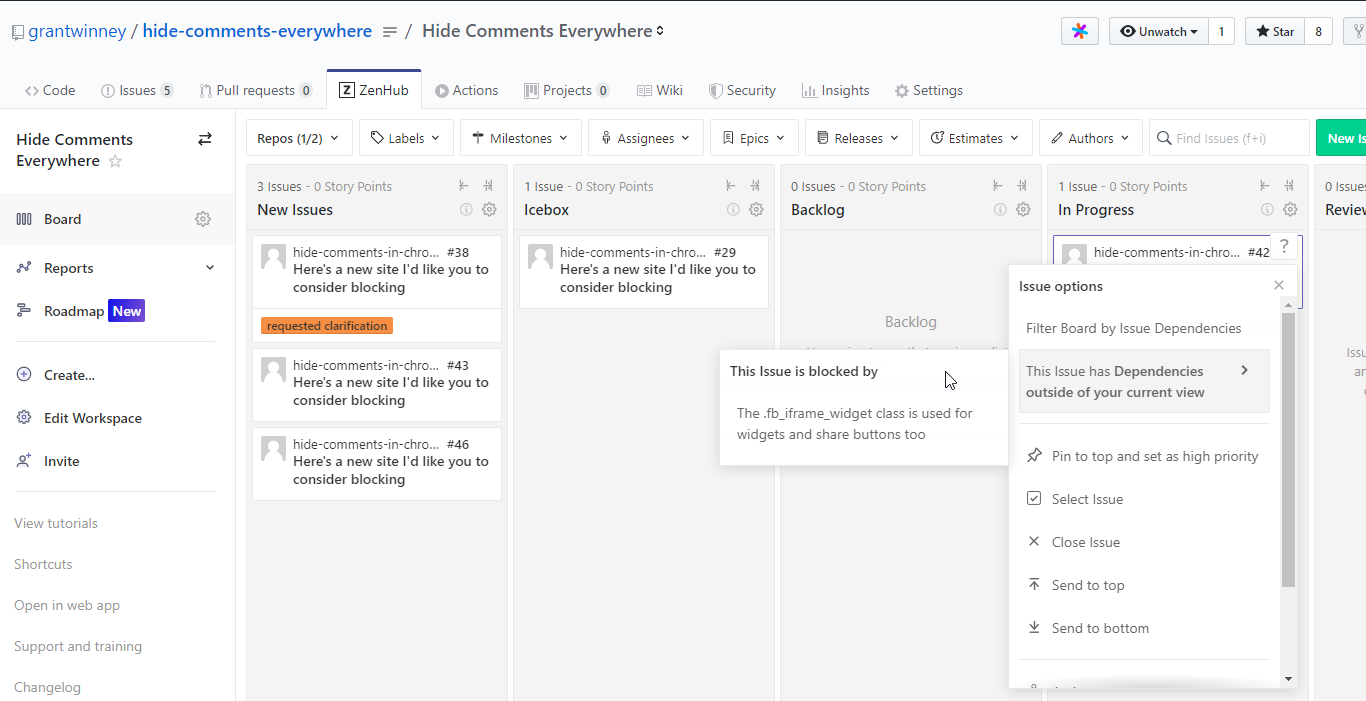The height and width of the screenshot is (701, 1366).
Task: Star the hide-comments-everywhere repository
Action: pos(1274,31)
